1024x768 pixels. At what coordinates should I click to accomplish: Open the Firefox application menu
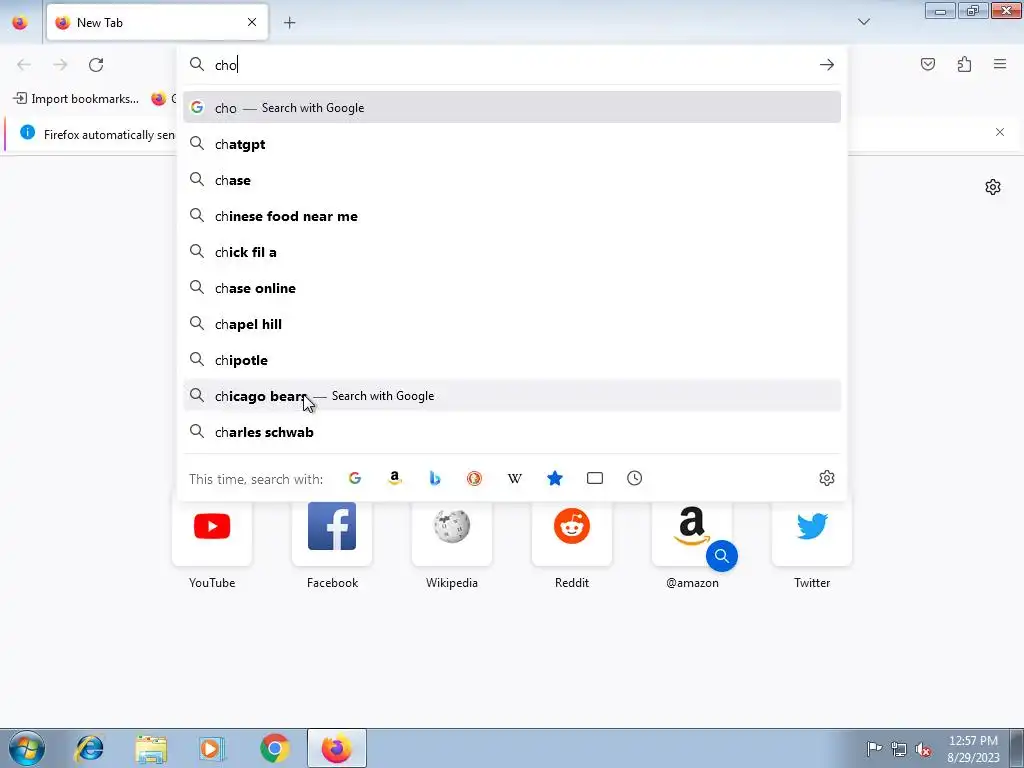tap(1000, 64)
